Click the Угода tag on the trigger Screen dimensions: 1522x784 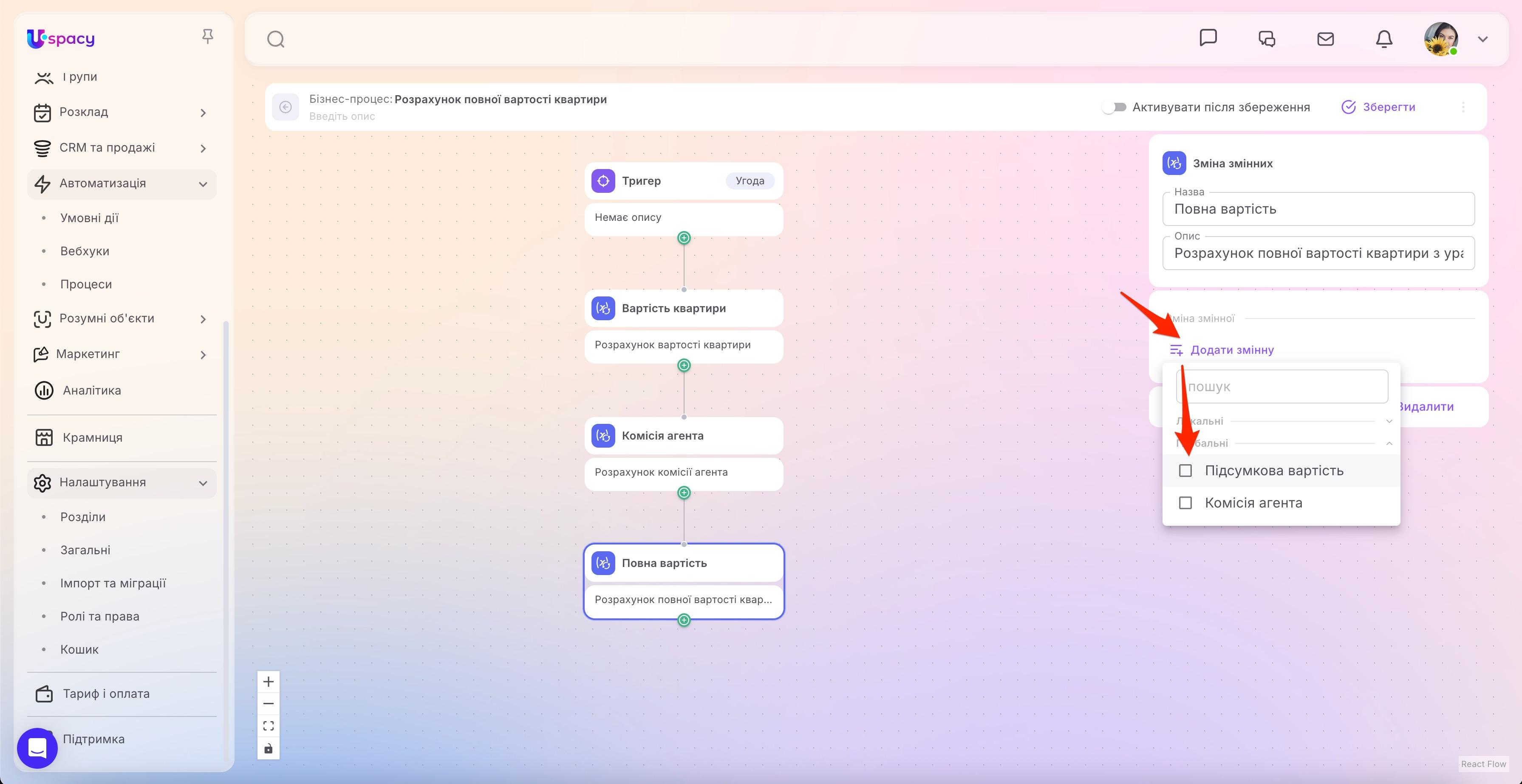tap(750, 180)
